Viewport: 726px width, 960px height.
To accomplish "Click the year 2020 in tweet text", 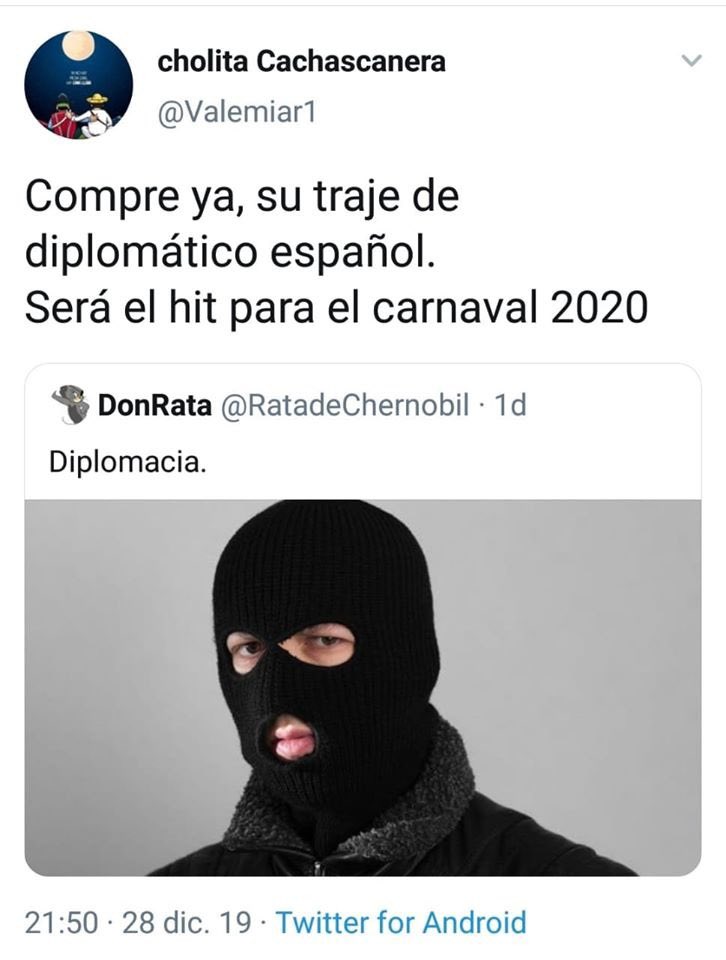I will coord(599,307).
